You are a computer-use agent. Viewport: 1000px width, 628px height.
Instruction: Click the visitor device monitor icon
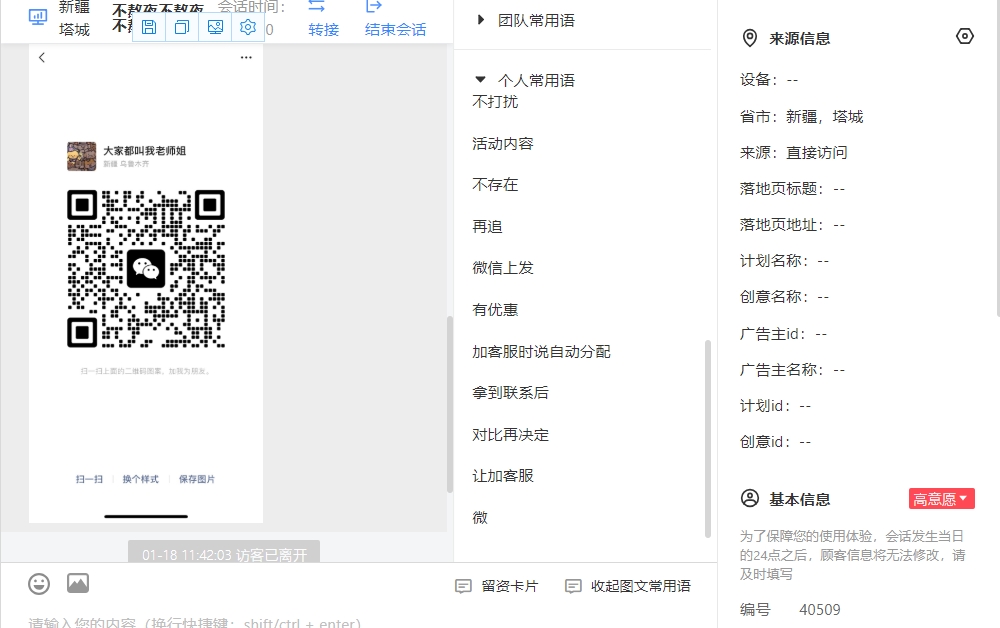(x=38, y=17)
